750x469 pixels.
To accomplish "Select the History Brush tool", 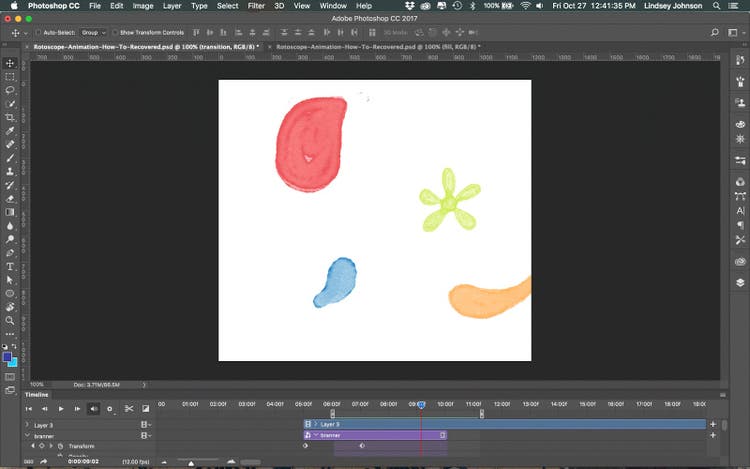I will point(10,185).
